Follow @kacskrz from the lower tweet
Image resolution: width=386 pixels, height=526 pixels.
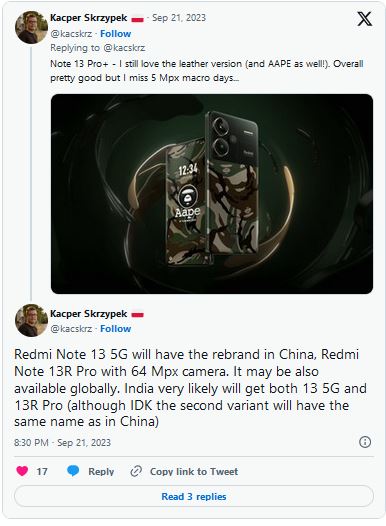click(x=115, y=328)
